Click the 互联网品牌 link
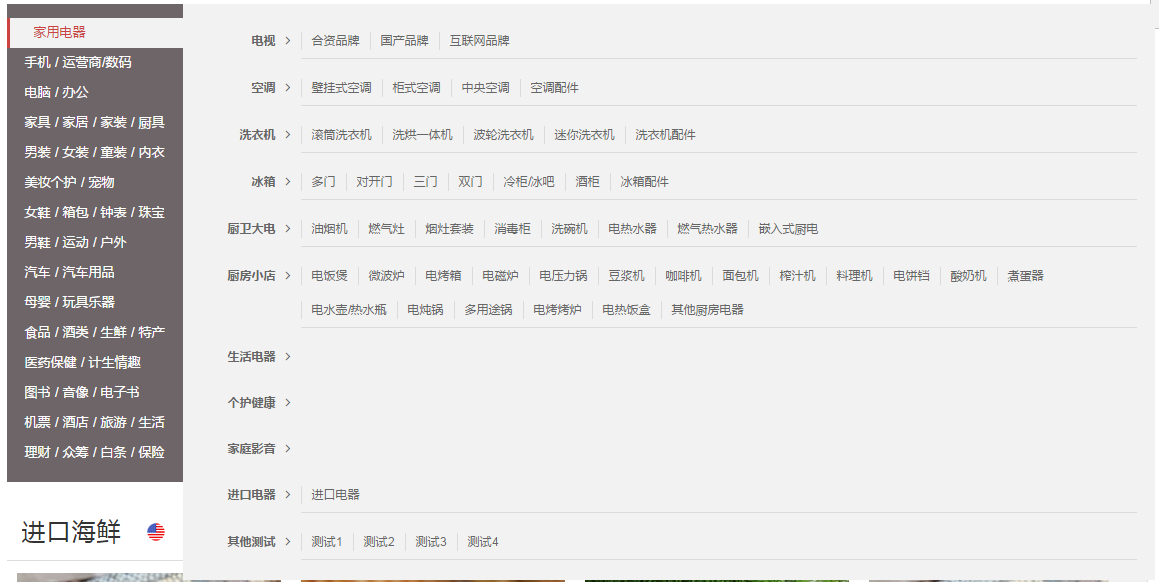This screenshot has height=582, width=1159. (480, 41)
